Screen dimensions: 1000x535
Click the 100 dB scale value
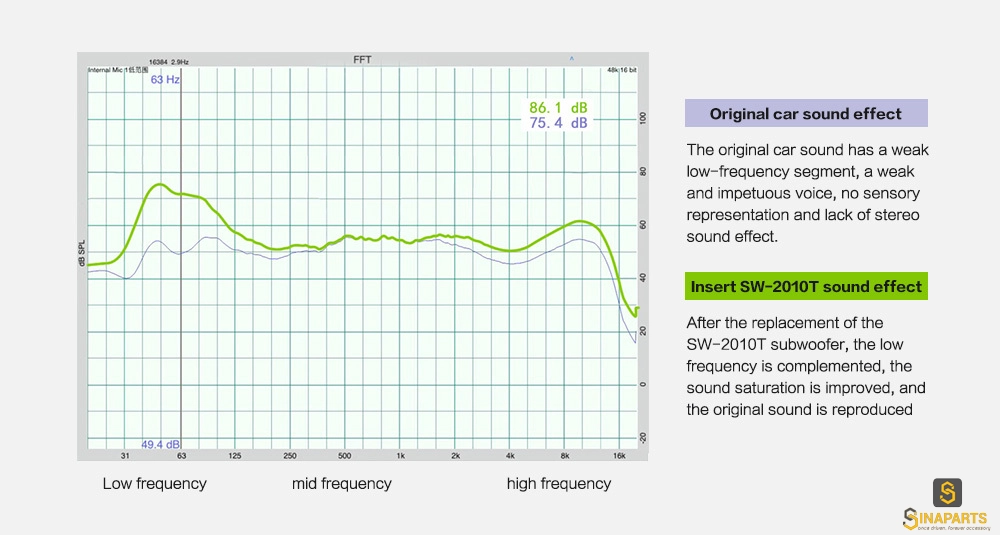(643, 118)
